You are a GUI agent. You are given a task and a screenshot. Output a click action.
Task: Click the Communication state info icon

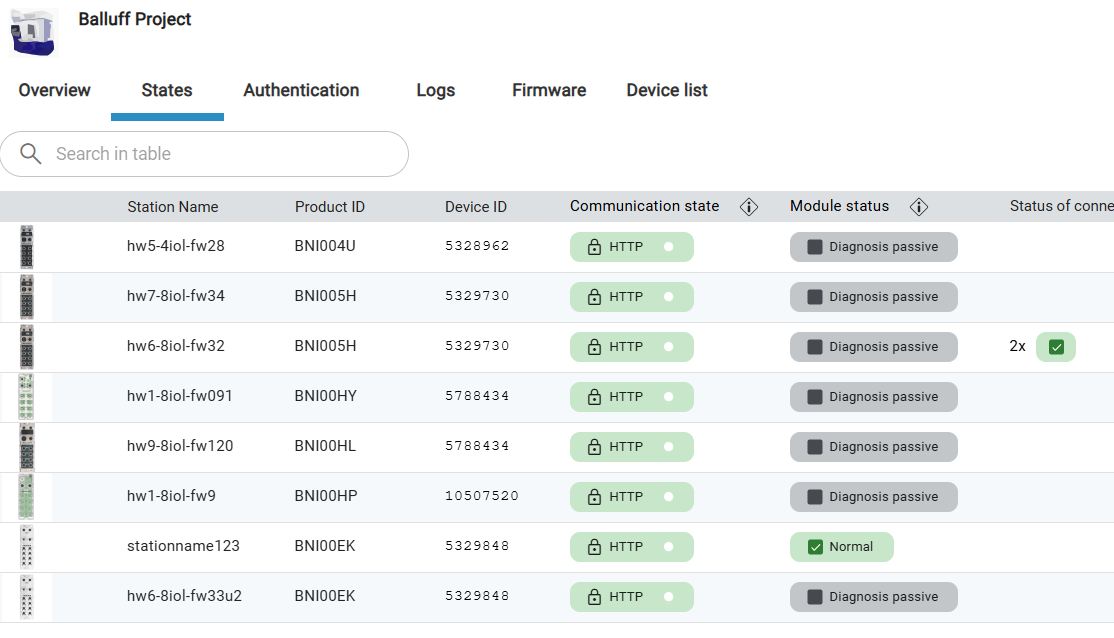click(x=748, y=207)
